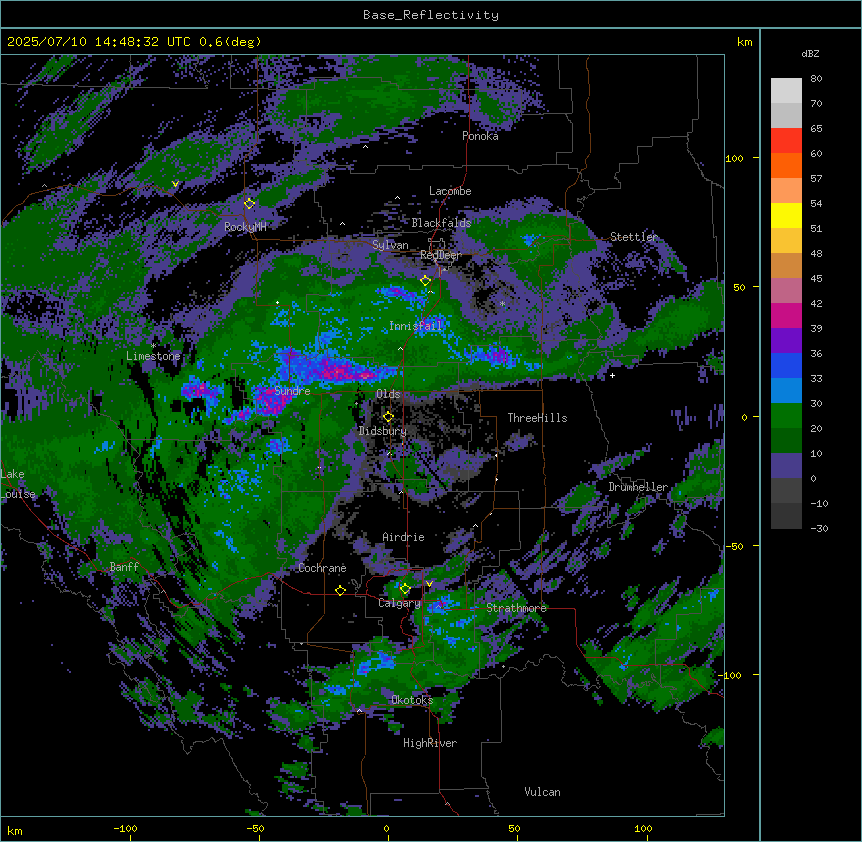
Task: Select the Olds town label
Action: [388, 394]
